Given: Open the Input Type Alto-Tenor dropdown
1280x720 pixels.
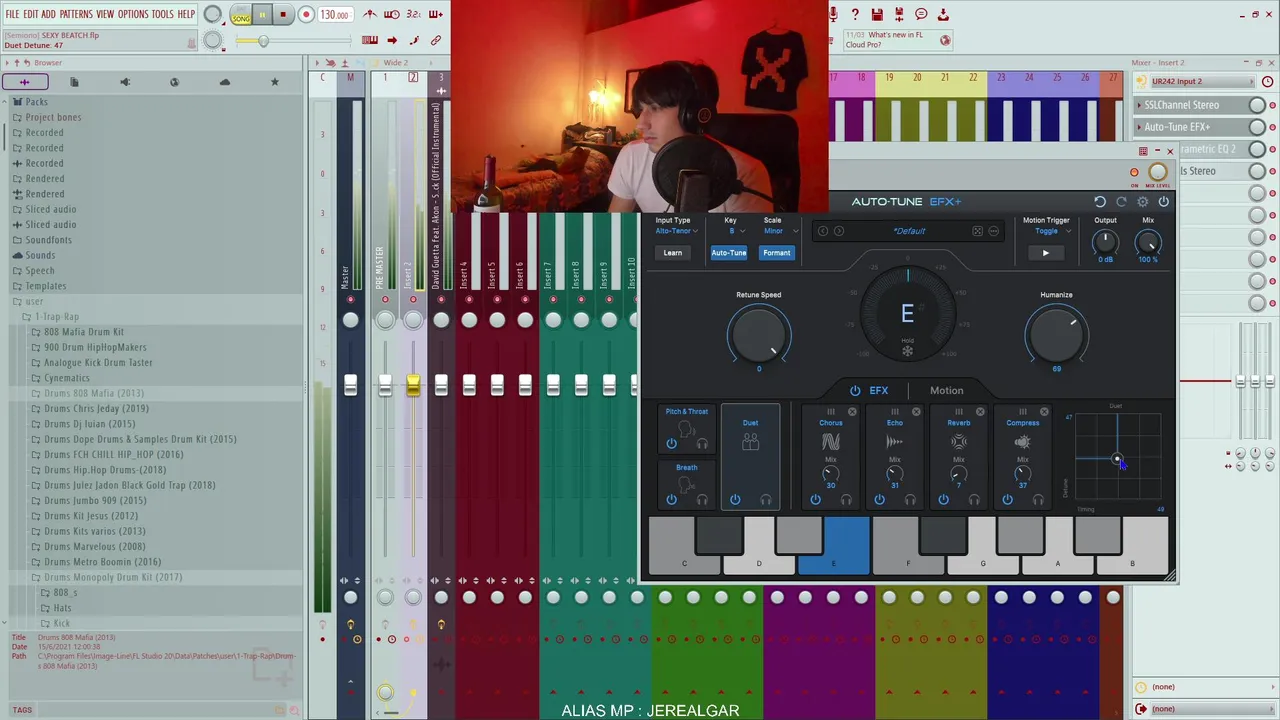Looking at the screenshot, I should click(677, 231).
